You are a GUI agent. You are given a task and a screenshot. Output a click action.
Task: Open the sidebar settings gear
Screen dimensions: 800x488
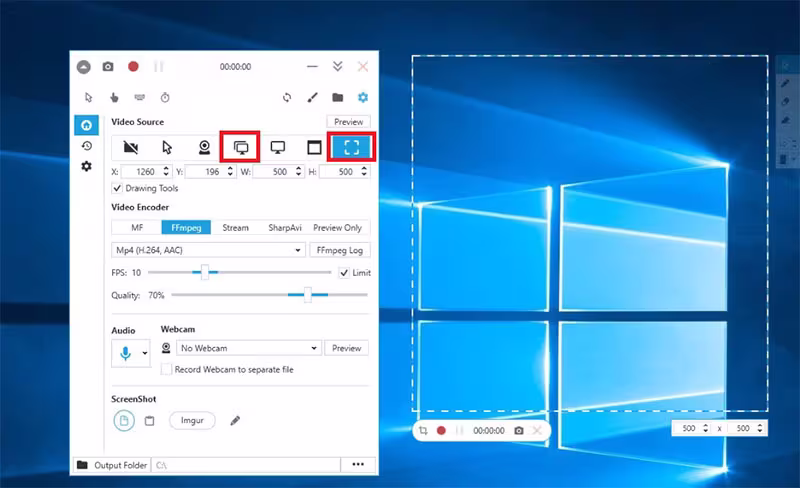87,166
